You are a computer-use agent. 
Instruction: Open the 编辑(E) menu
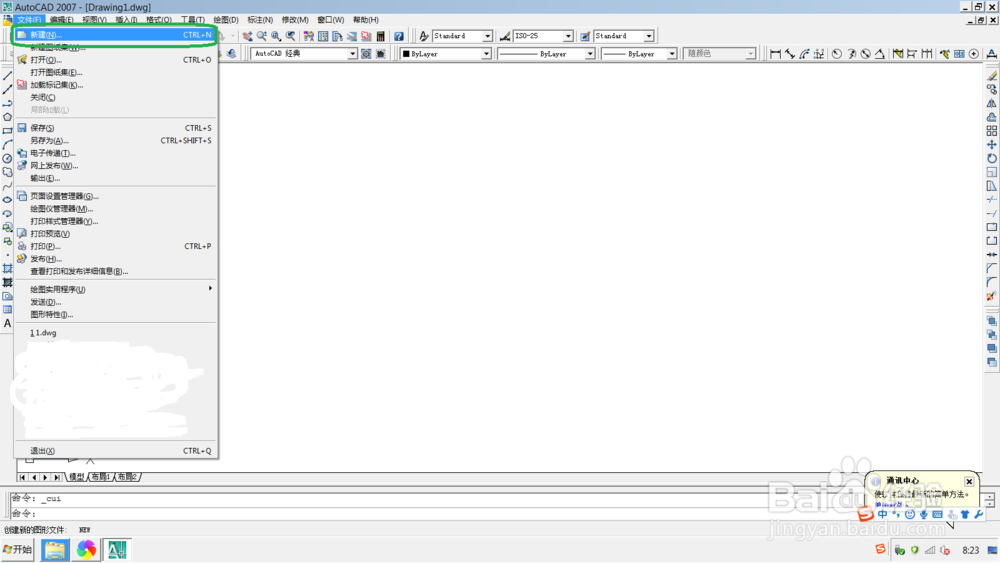pos(61,20)
